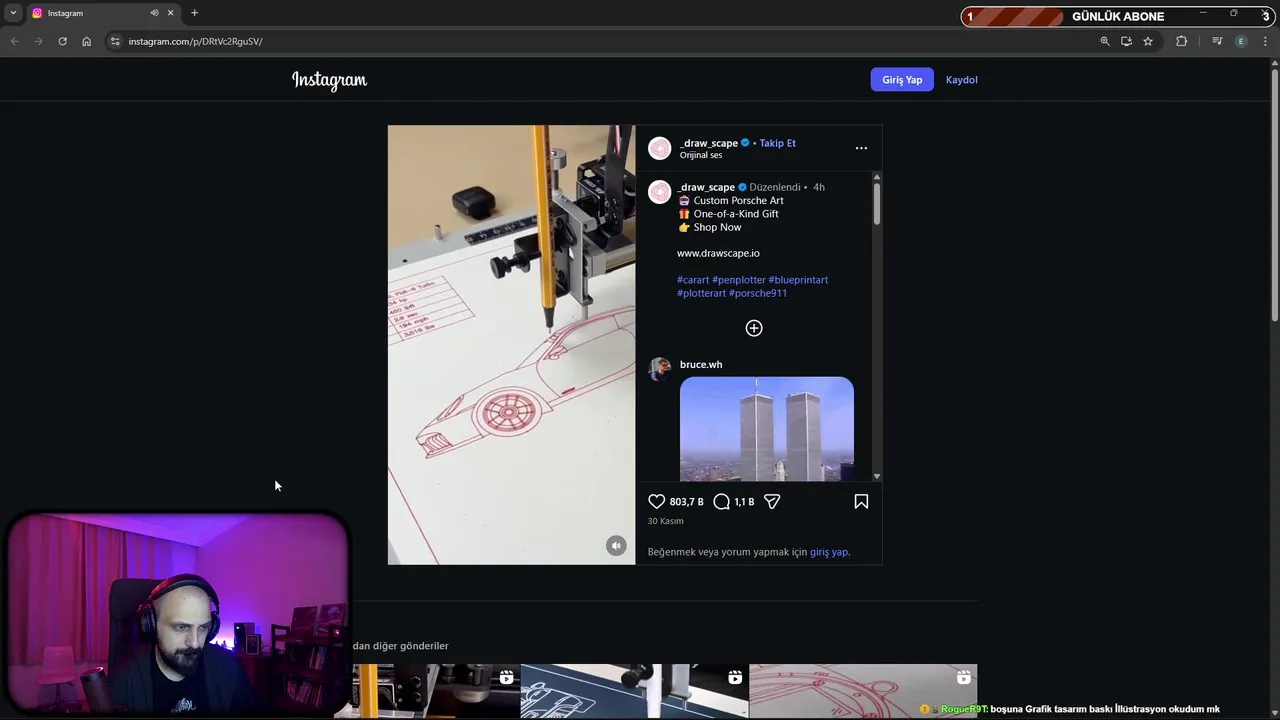The height and width of the screenshot is (720, 1280).
Task: Open the three-dot post options menu
Action: pyautogui.click(x=861, y=148)
